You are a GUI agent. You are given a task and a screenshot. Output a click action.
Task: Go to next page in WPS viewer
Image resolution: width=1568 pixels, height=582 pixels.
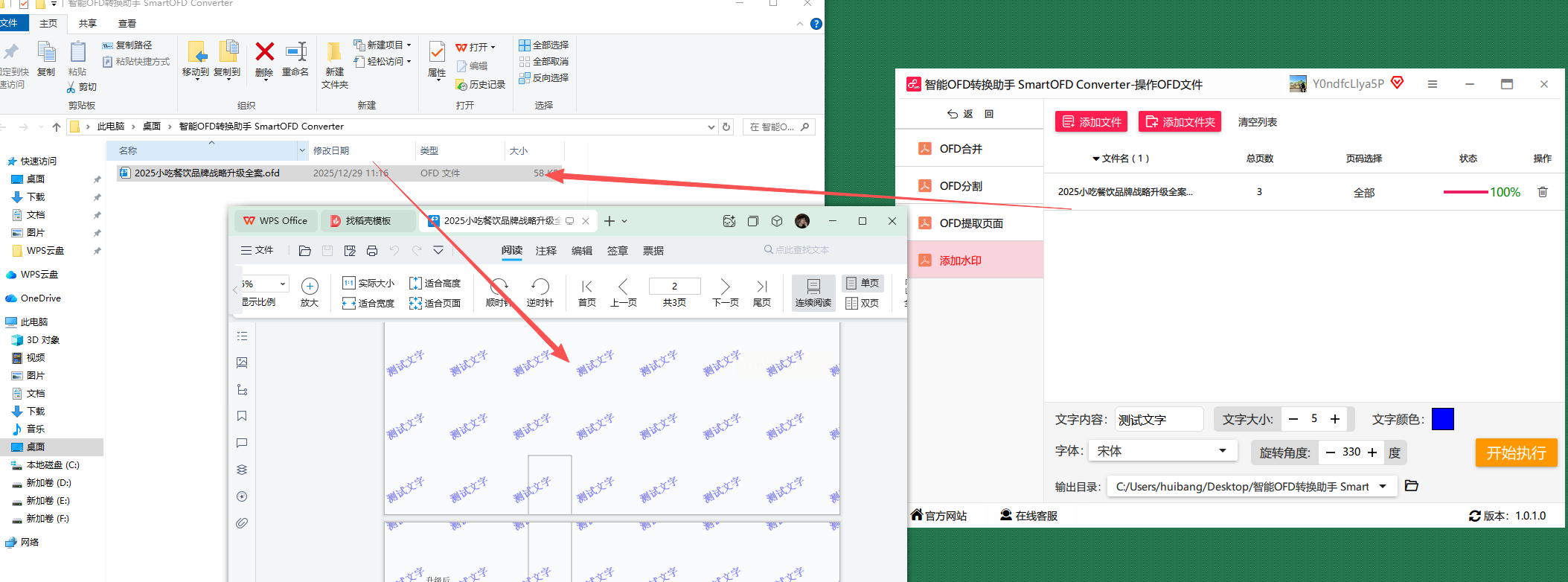726,292
